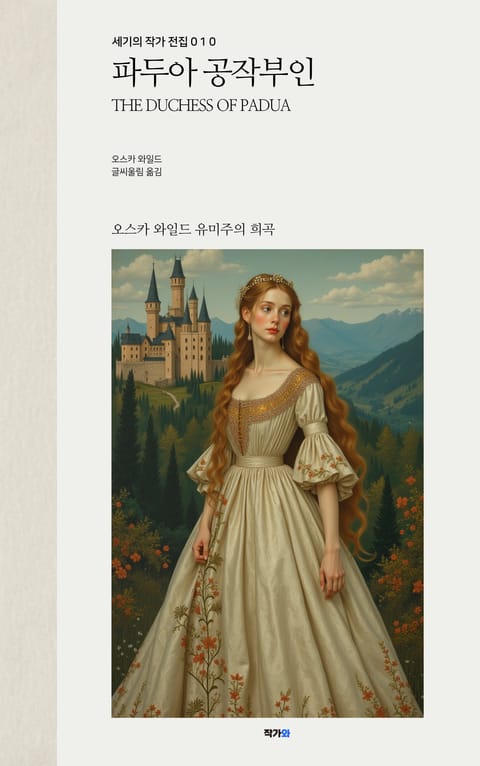
Task: Click the series label 세기의 작가 전집 010
Action: pos(164,42)
